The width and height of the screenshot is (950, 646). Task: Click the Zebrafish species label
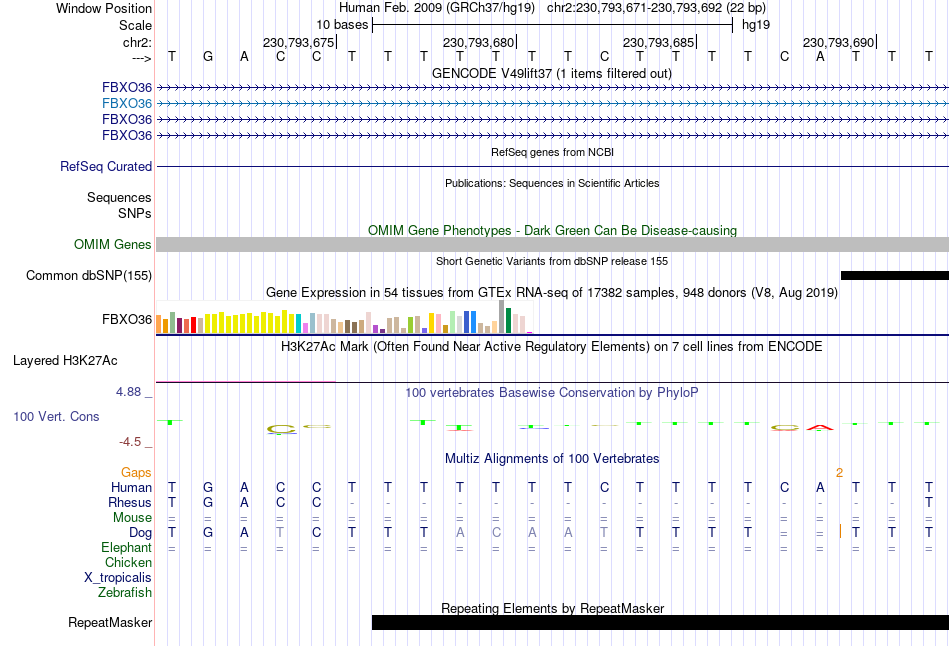(x=125, y=592)
